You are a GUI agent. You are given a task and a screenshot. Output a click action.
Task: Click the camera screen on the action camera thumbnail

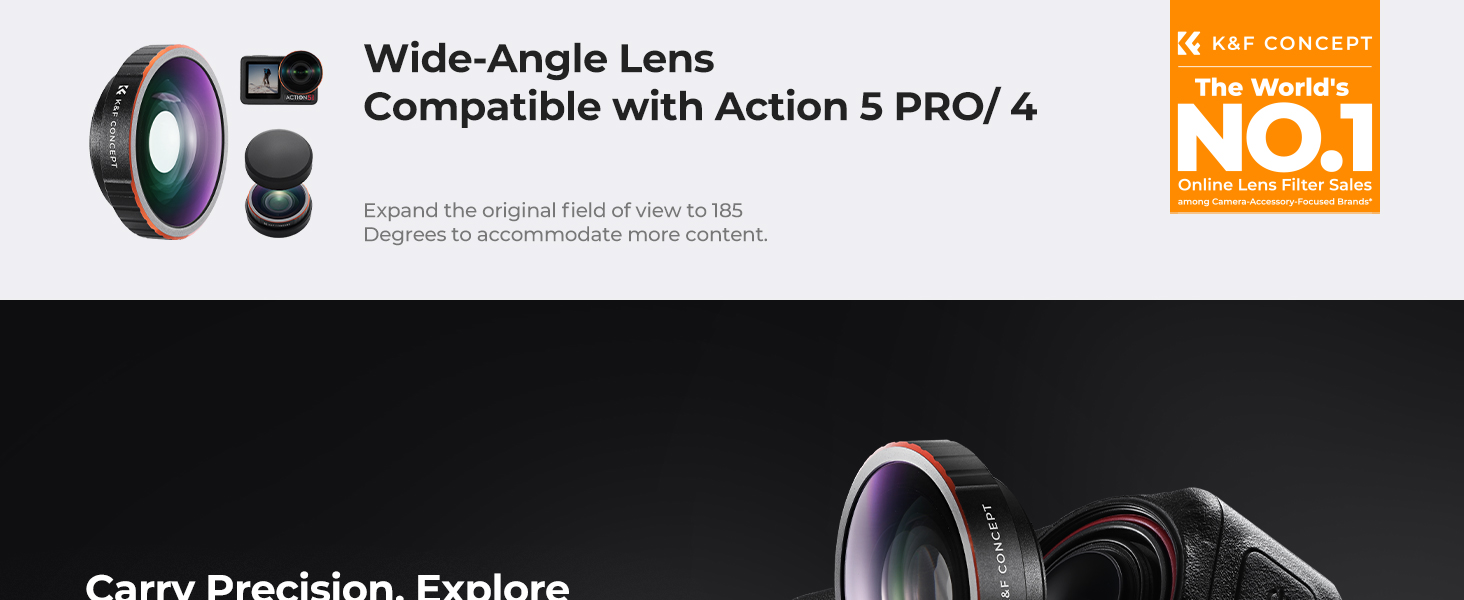click(x=259, y=78)
